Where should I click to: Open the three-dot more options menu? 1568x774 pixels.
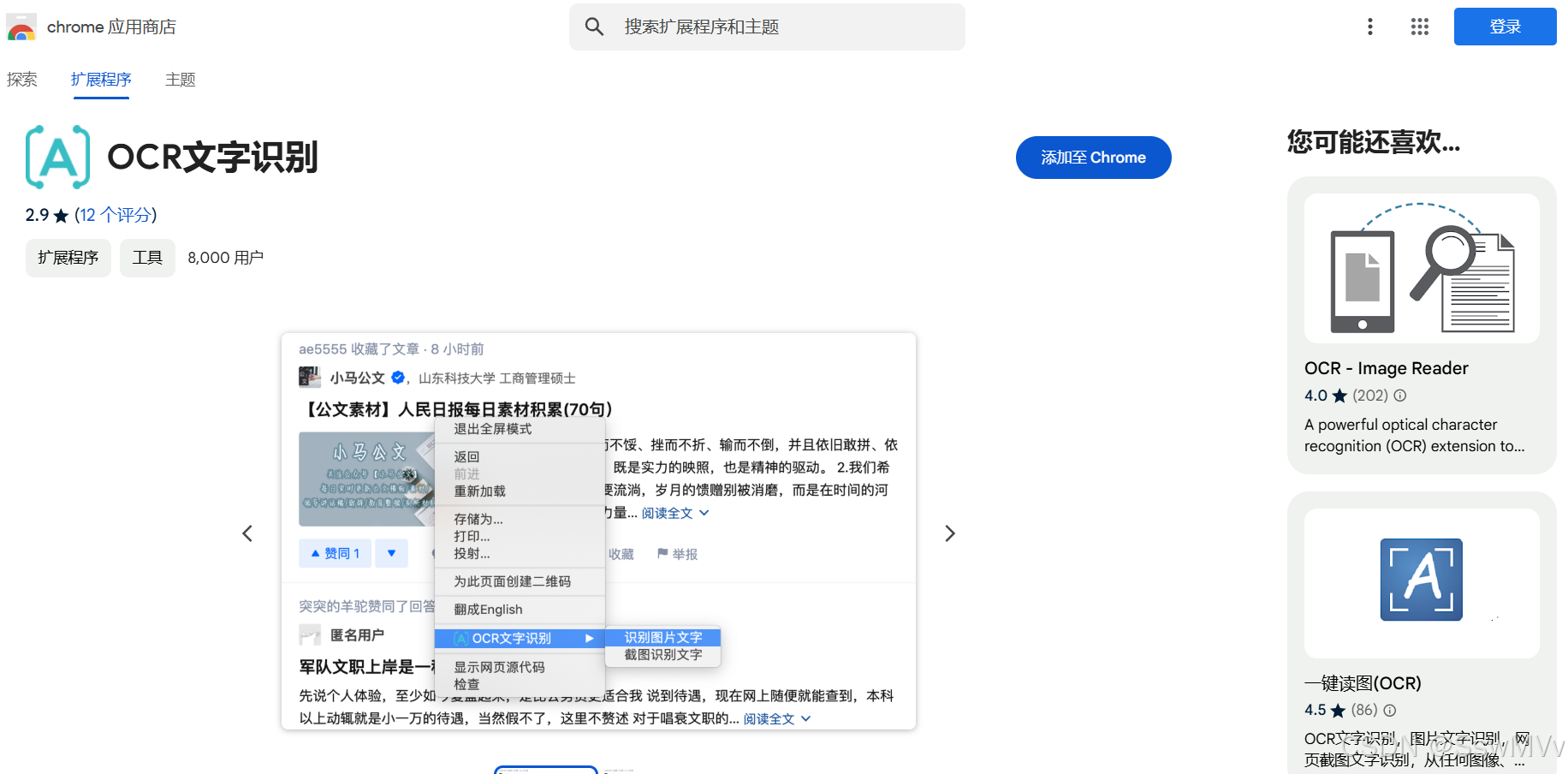click(1370, 27)
